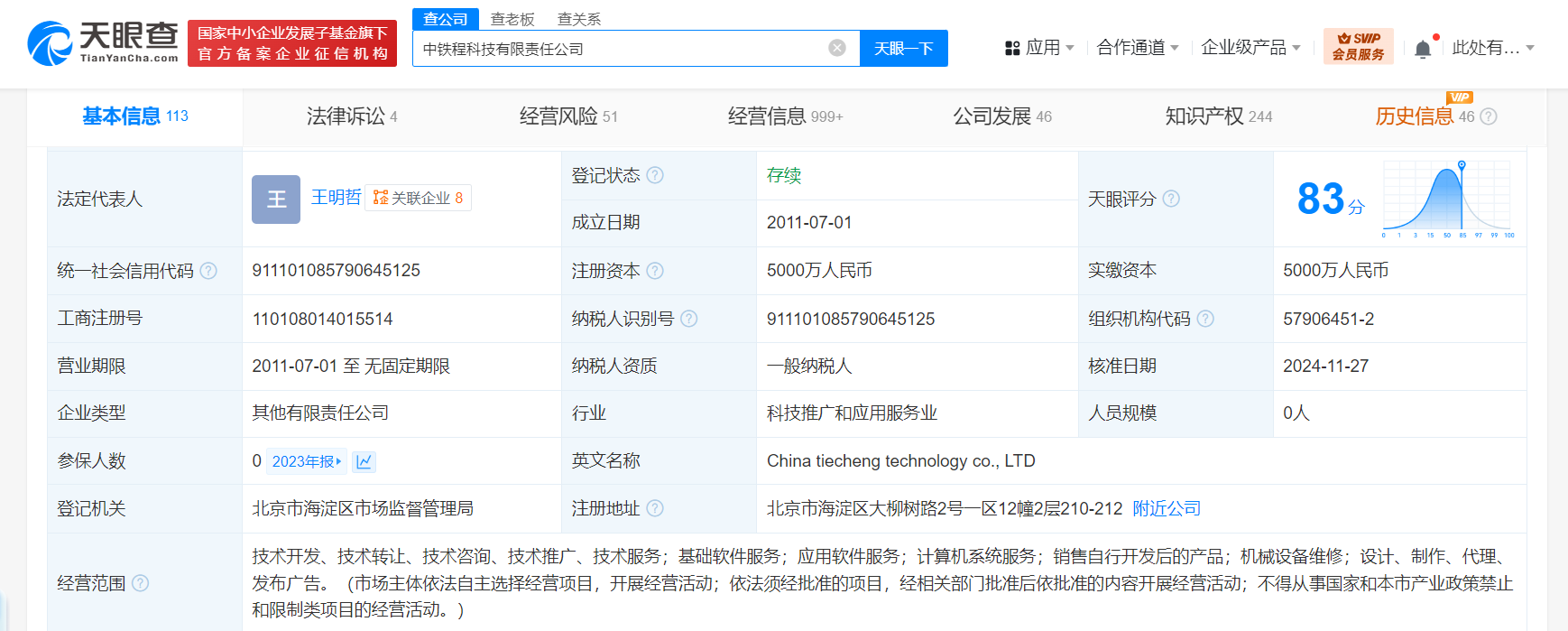
Task: Open the user account dropdown
Action: click(1492, 48)
